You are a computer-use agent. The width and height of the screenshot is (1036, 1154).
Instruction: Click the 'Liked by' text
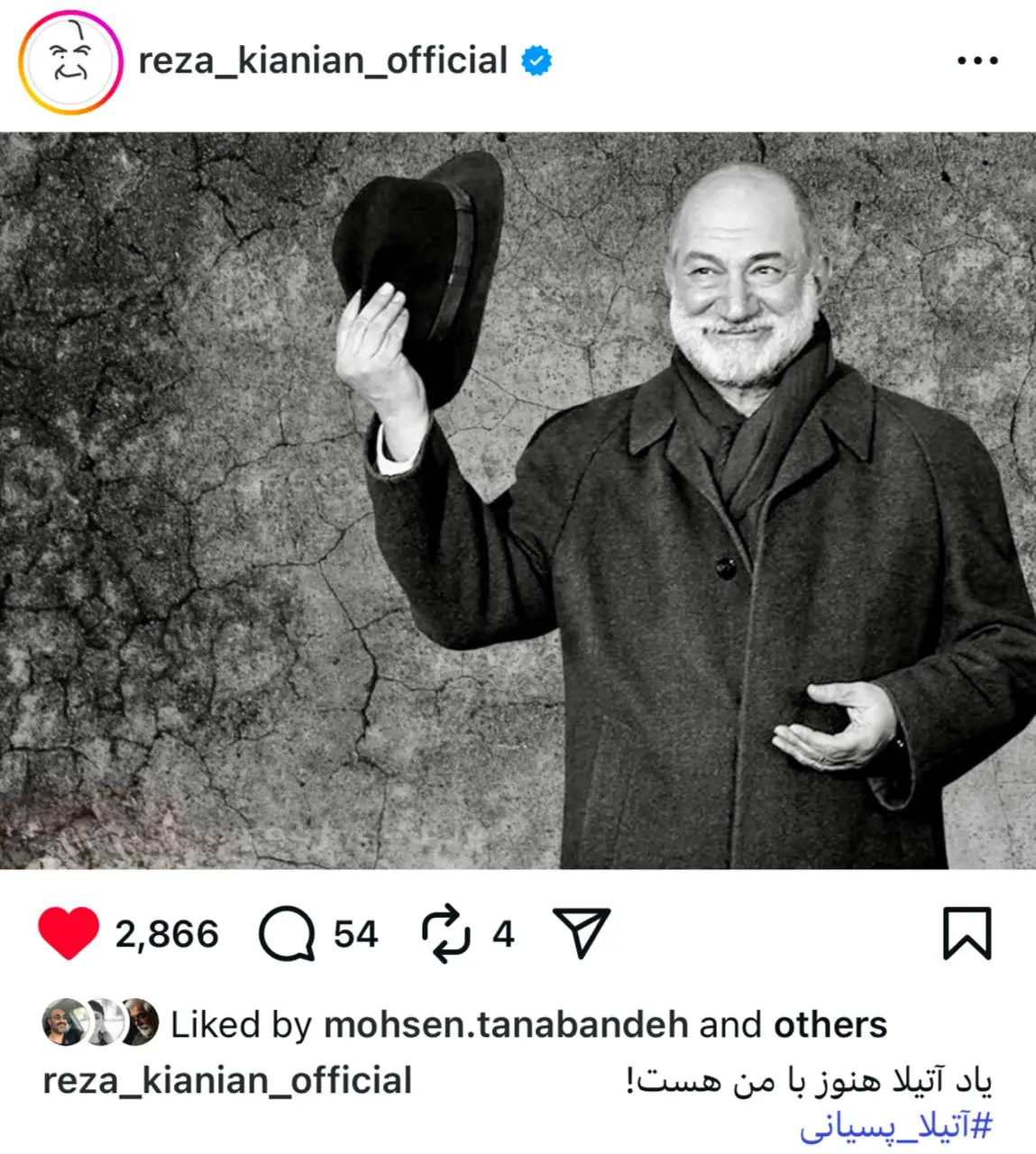coord(241,1024)
